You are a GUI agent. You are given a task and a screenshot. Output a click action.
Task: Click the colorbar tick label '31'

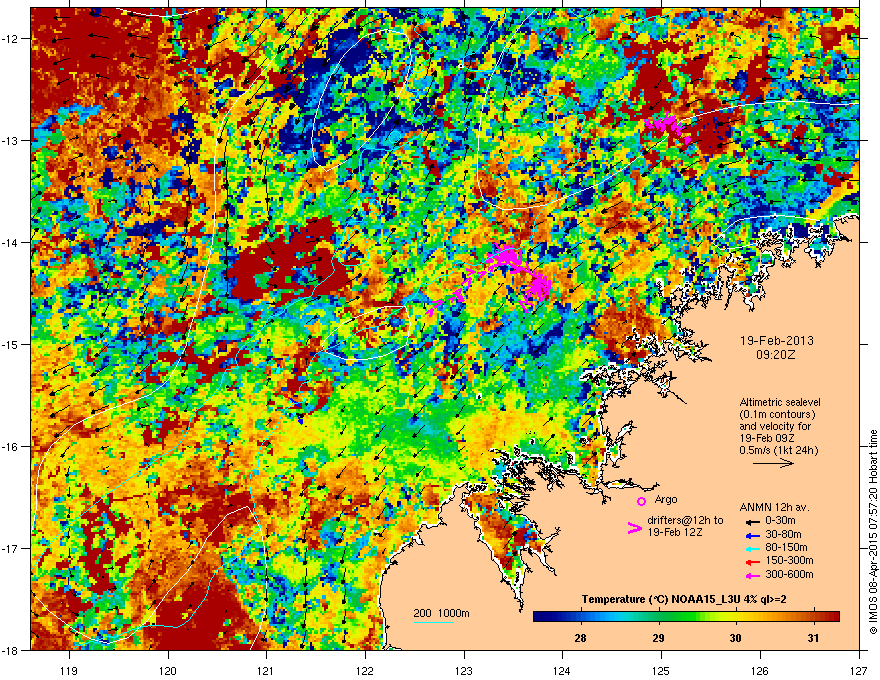[x=813, y=637]
